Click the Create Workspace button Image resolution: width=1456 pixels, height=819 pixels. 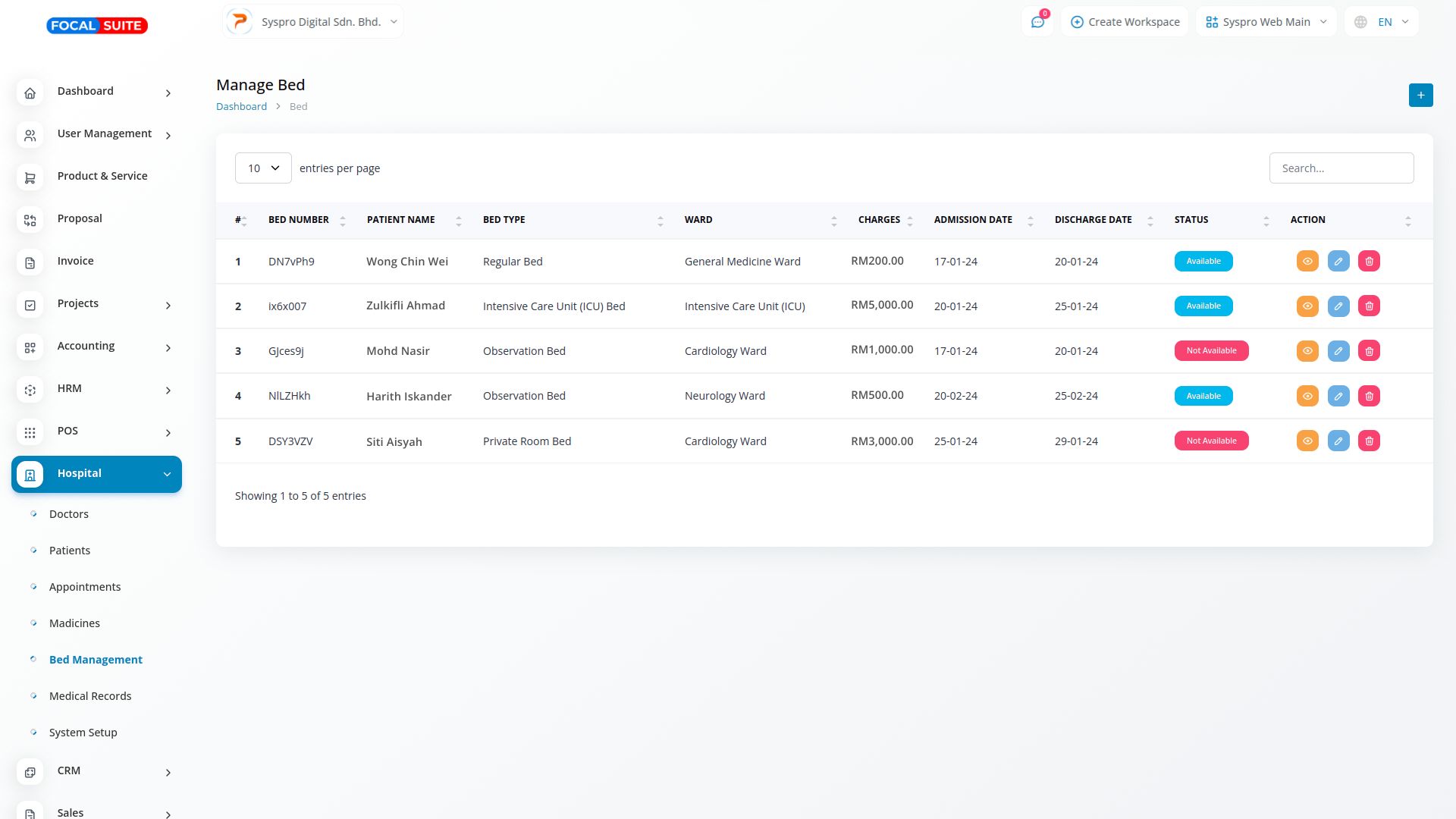[x=1125, y=22]
